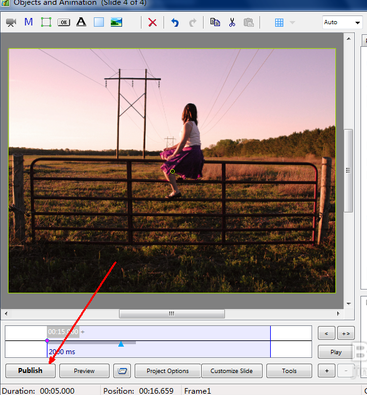The width and height of the screenshot is (367, 395).
Task: Click the 00:15.000 keyframe time label
Action: pyautogui.click(x=63, y=332)
